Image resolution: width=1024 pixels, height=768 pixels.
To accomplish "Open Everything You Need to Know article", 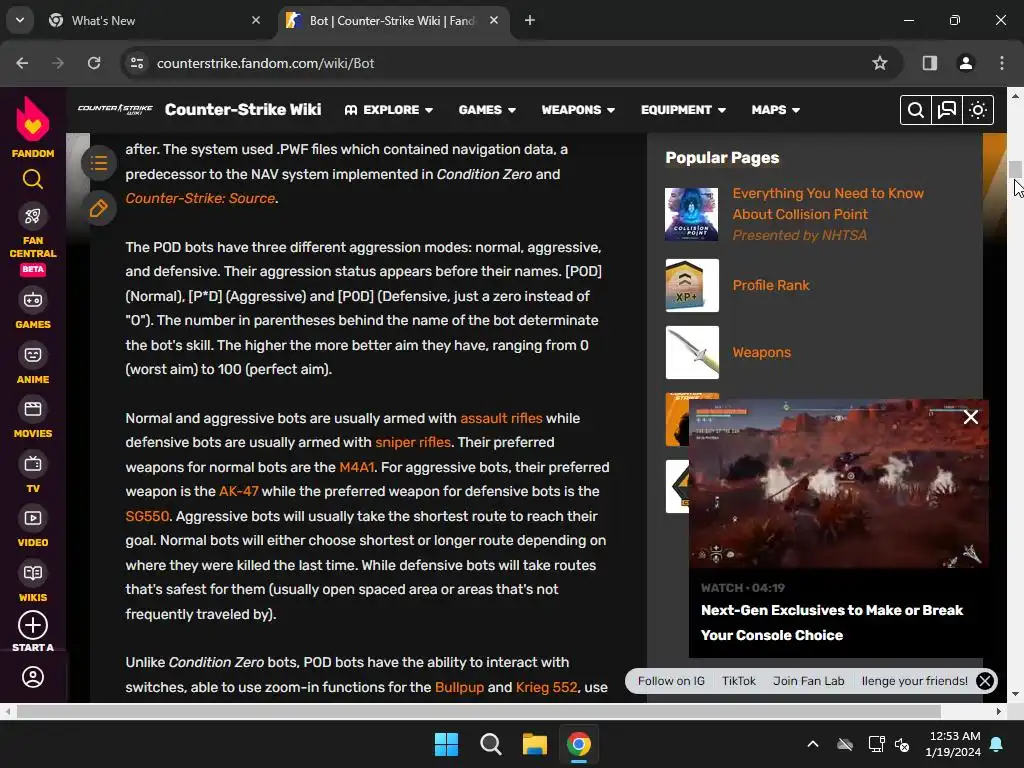I will 828,204.
